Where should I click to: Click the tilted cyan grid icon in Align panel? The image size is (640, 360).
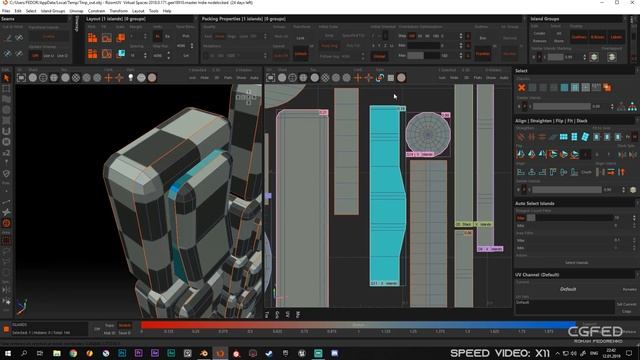[585, 137]
